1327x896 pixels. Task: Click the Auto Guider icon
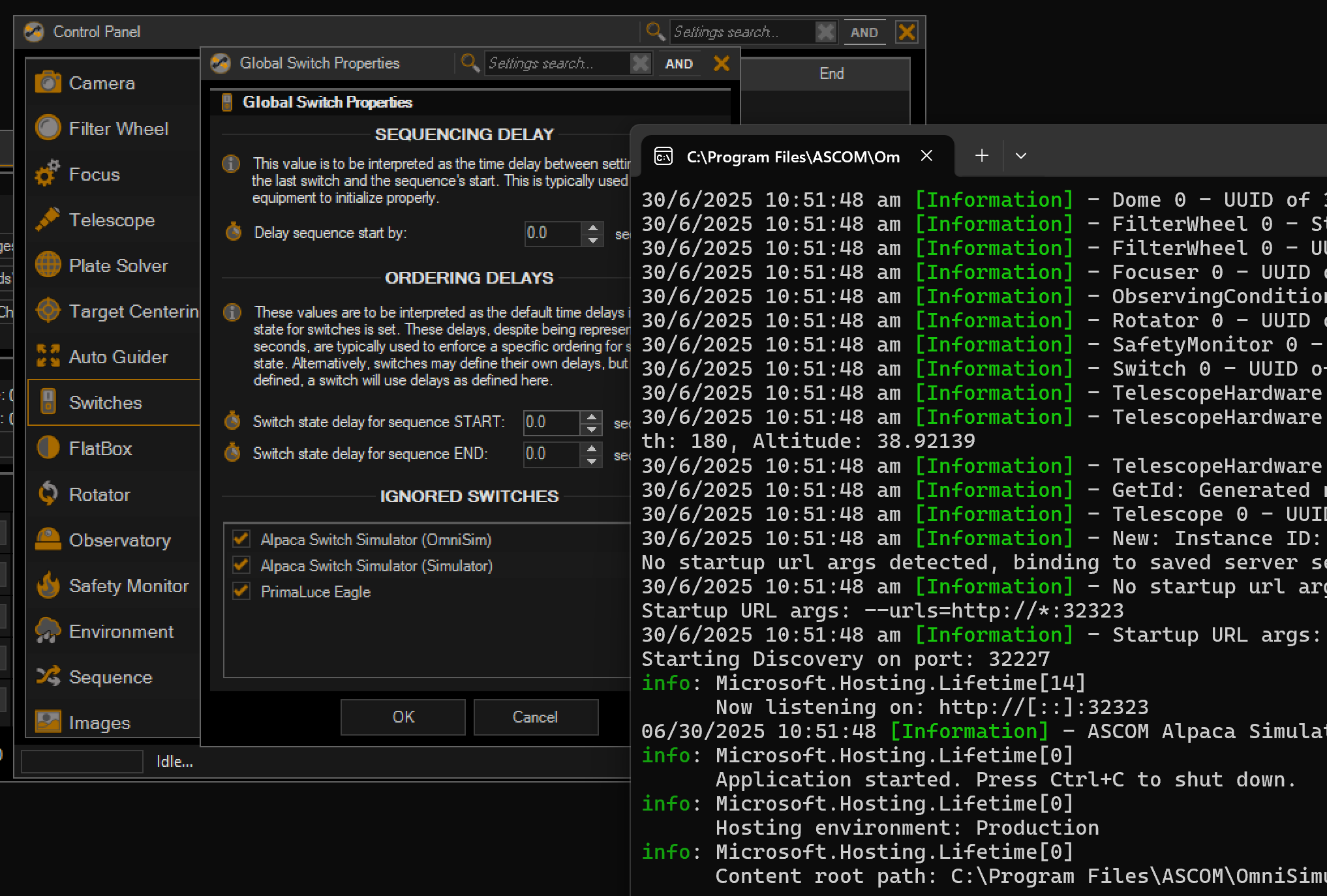[48, 357]
